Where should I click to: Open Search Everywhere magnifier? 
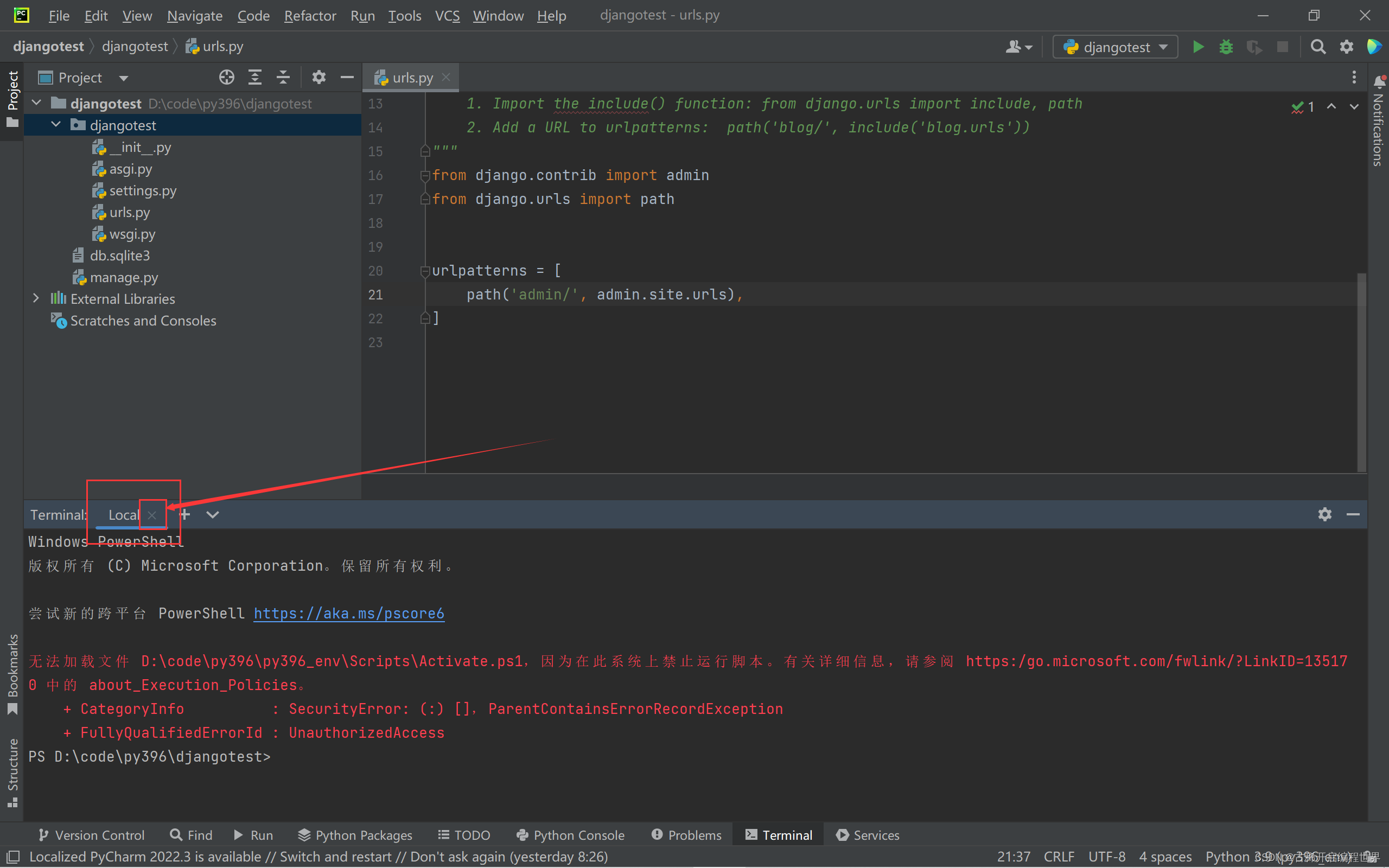point(1318,47)
